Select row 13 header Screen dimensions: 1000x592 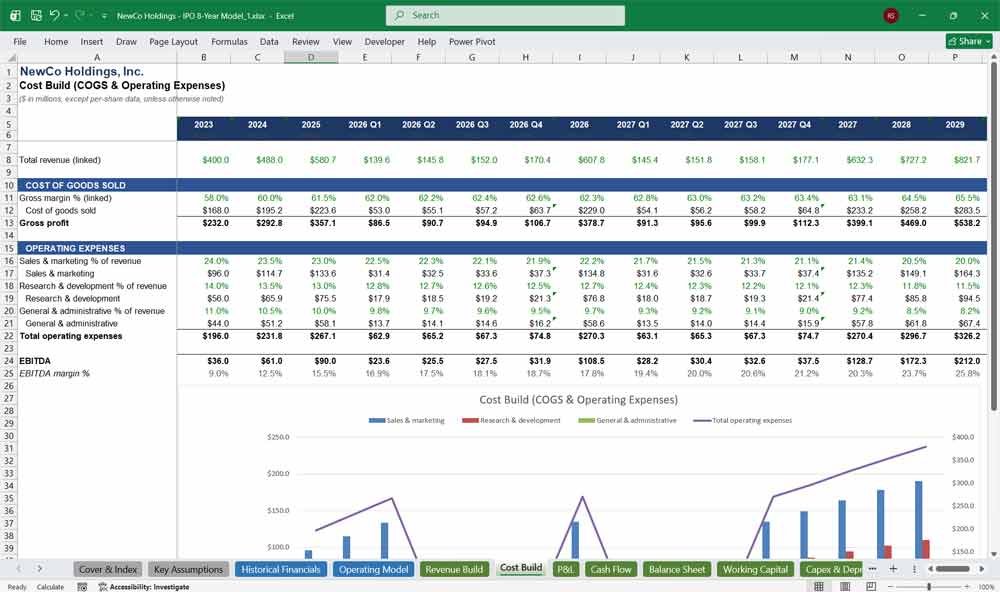pyautogui.click(x=9, y=223)
